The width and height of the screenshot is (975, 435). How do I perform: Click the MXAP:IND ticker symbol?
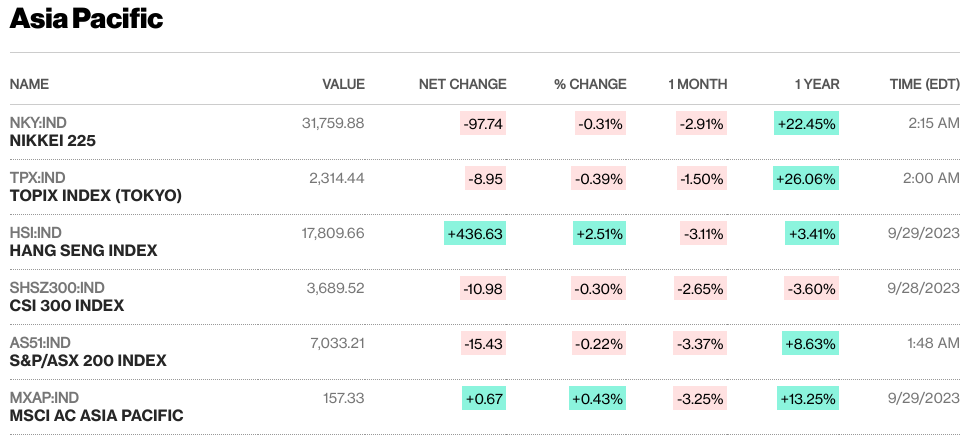(x=42, y=398)
